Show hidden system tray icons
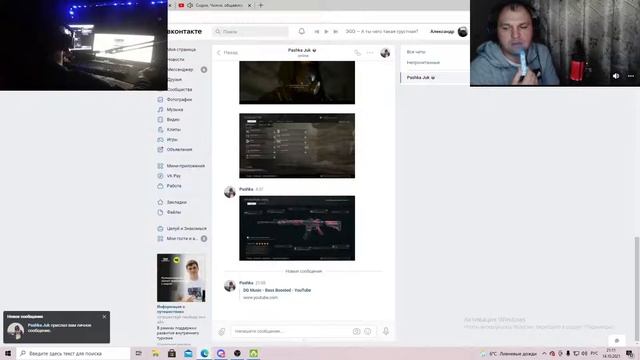This screenshot has width=640, height=360. (x=544, y=353)
